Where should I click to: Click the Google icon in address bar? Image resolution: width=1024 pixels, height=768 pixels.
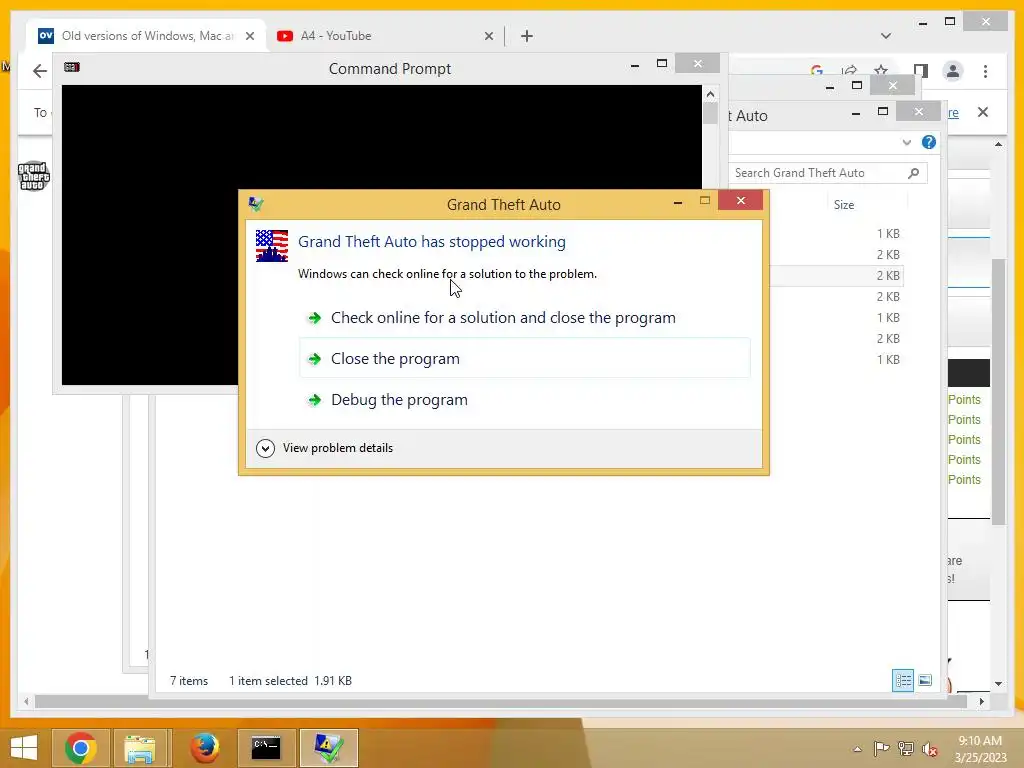pyautogui.click(x=816, y=69)
